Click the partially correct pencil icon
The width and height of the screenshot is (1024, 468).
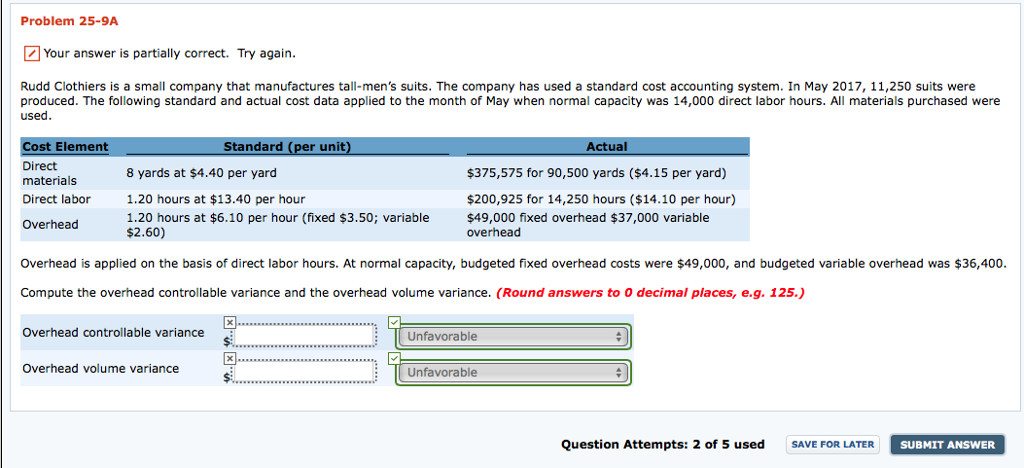(x=31, y=53)
